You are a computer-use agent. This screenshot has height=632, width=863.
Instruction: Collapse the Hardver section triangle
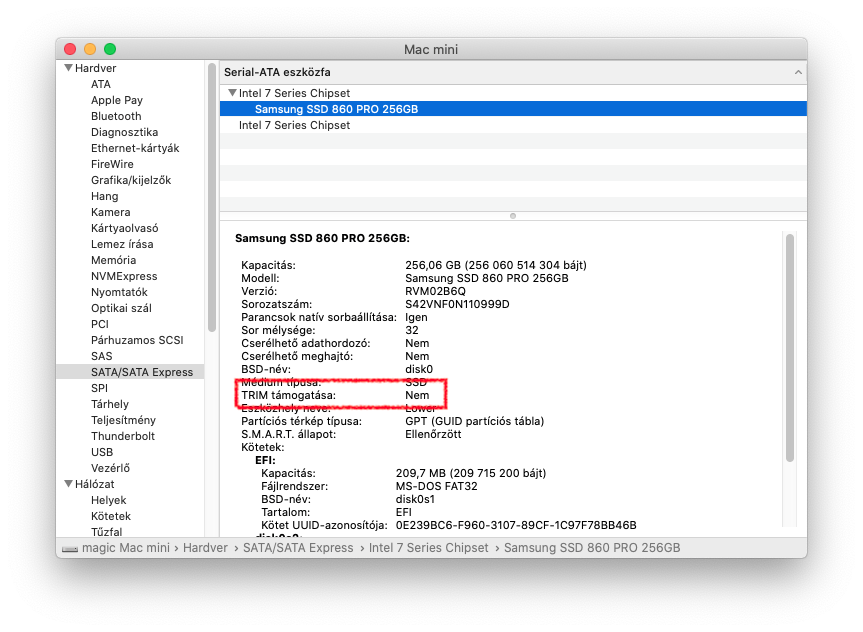(x=69, y=68)
